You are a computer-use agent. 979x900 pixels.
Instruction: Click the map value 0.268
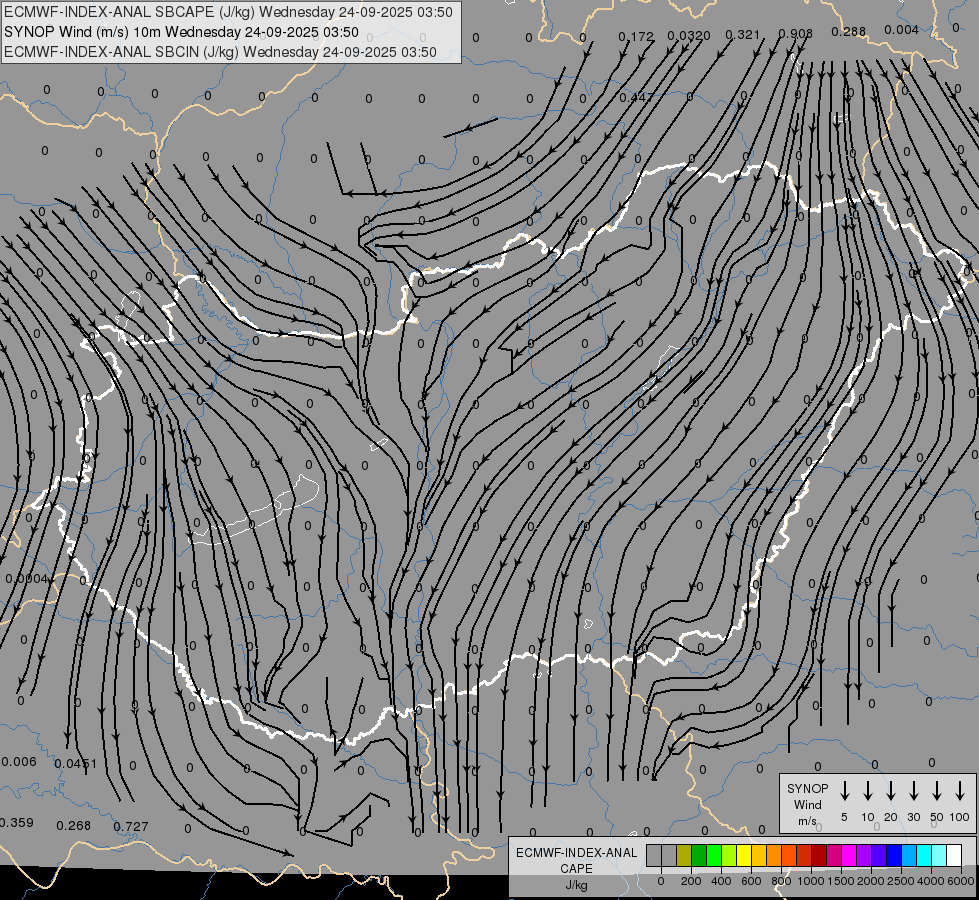(x=74, y=826)
